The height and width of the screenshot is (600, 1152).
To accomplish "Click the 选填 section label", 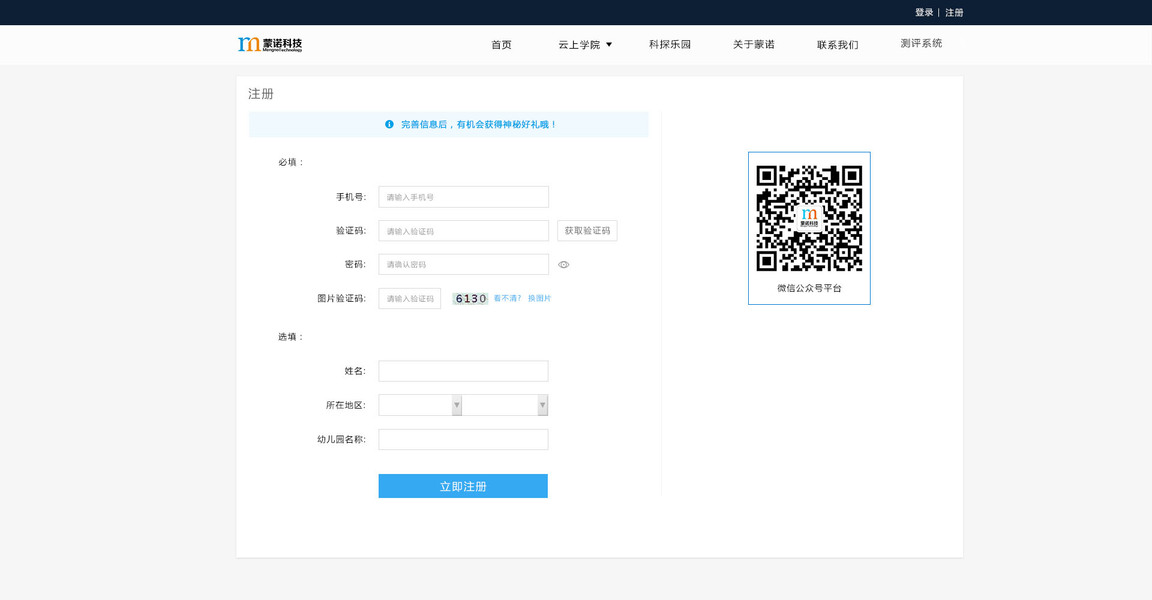I will 291,337.
